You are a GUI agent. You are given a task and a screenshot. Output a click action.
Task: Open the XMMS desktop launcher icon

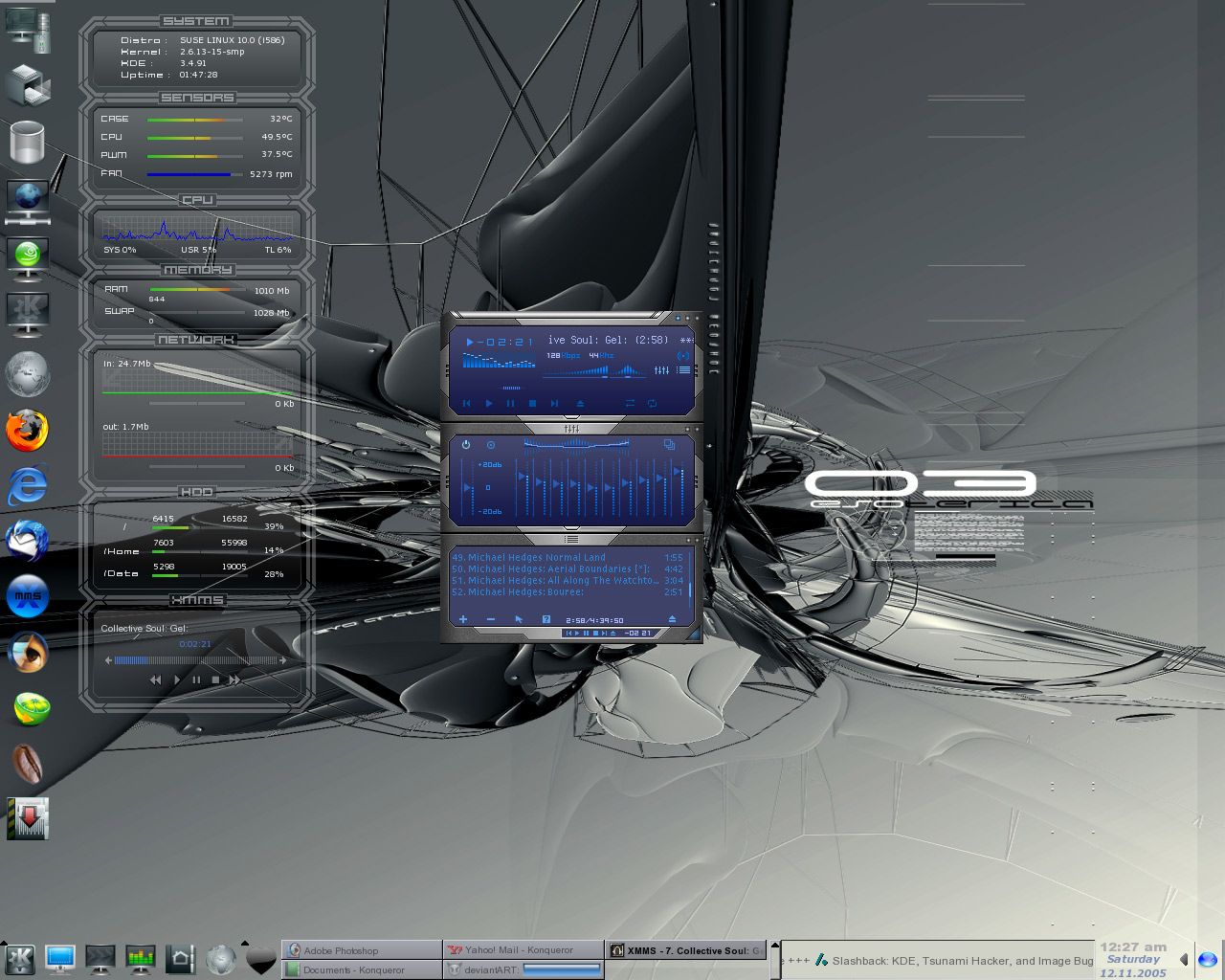click(28, 596)
